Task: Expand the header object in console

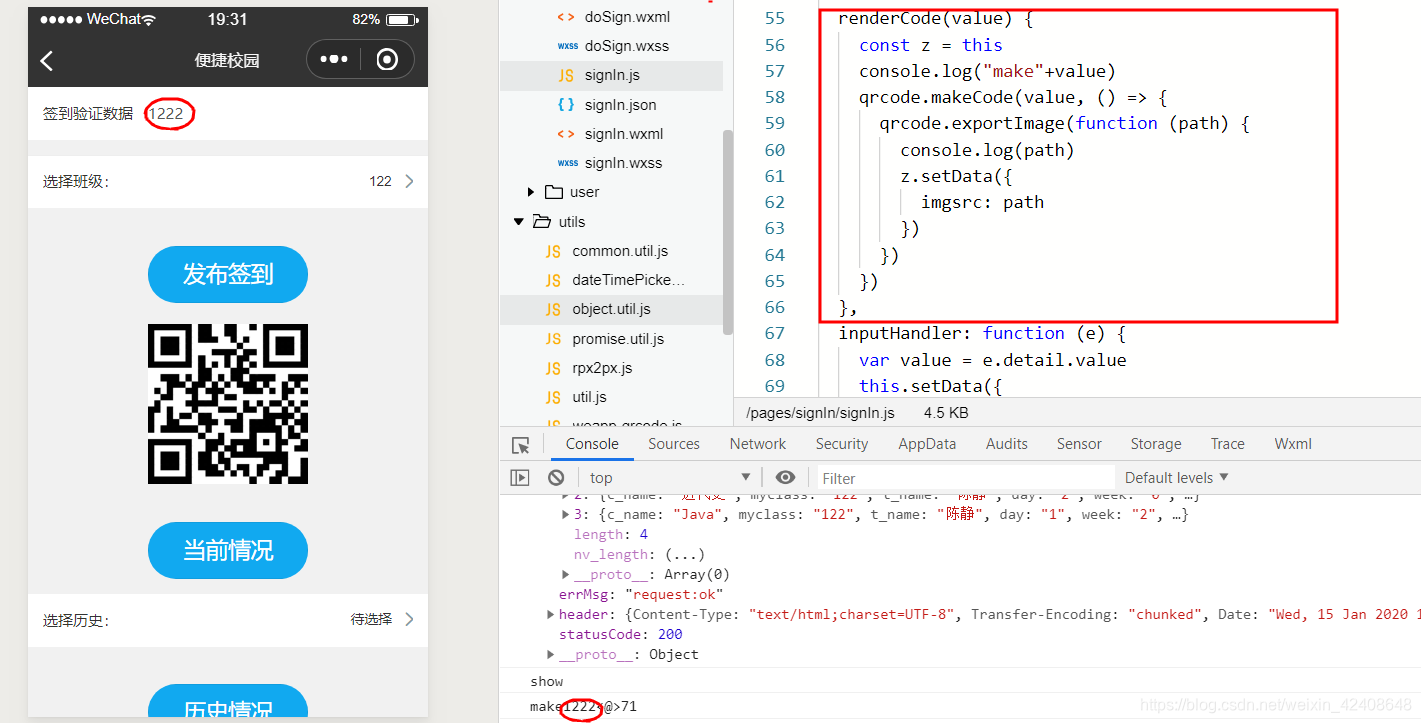Action: pos(551,614)
